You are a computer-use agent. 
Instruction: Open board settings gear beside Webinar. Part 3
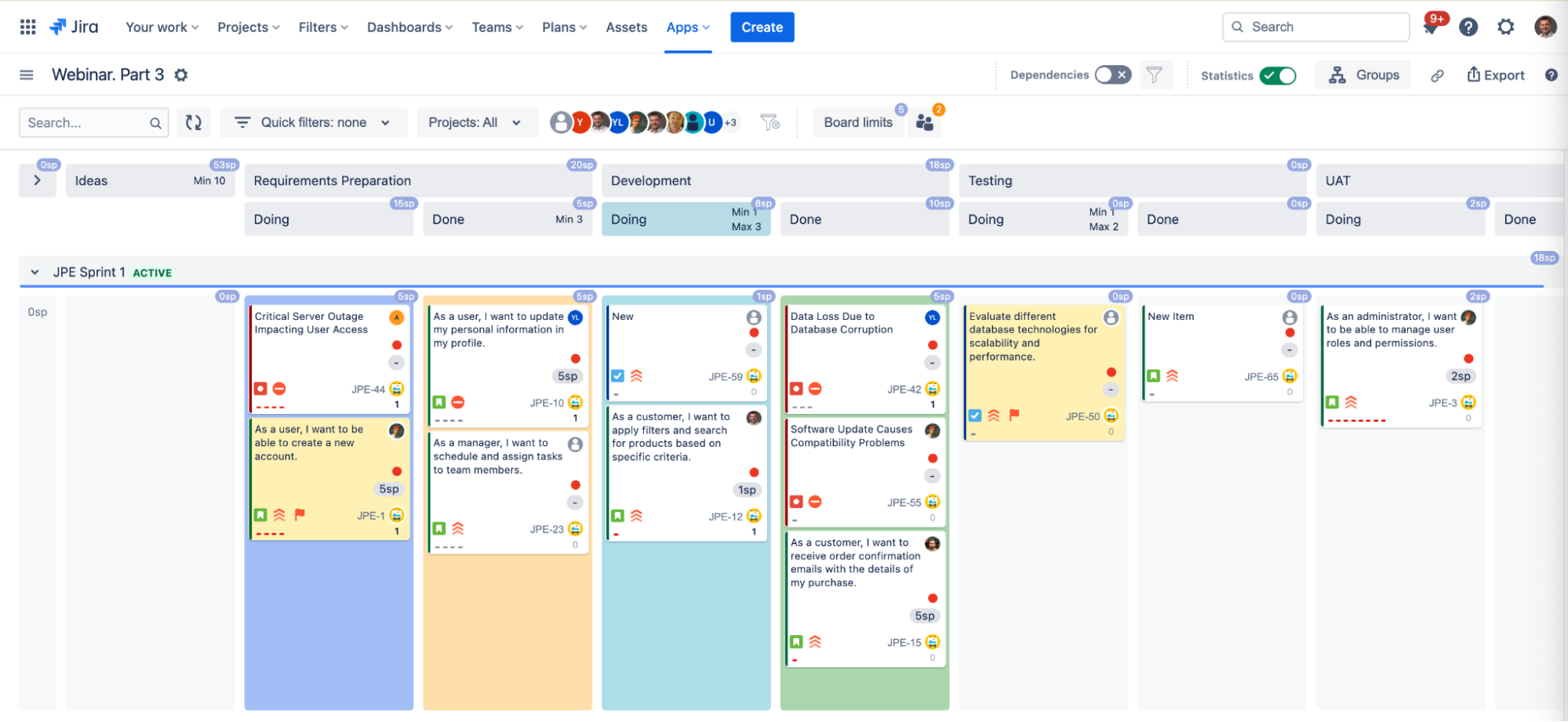181,75
